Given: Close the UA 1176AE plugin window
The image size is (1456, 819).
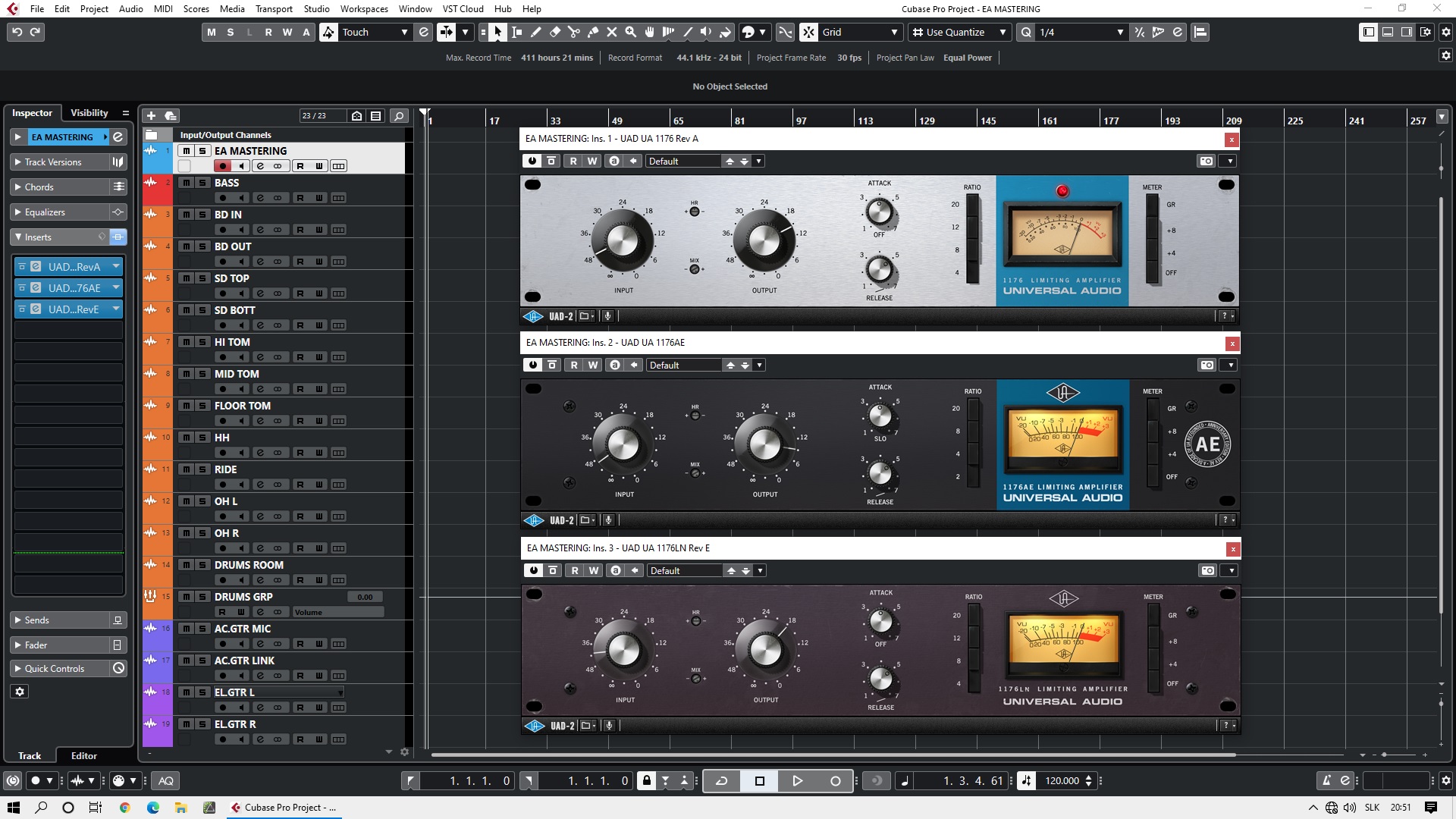Looking at the screenshot, I should (x=1232, y=344).
